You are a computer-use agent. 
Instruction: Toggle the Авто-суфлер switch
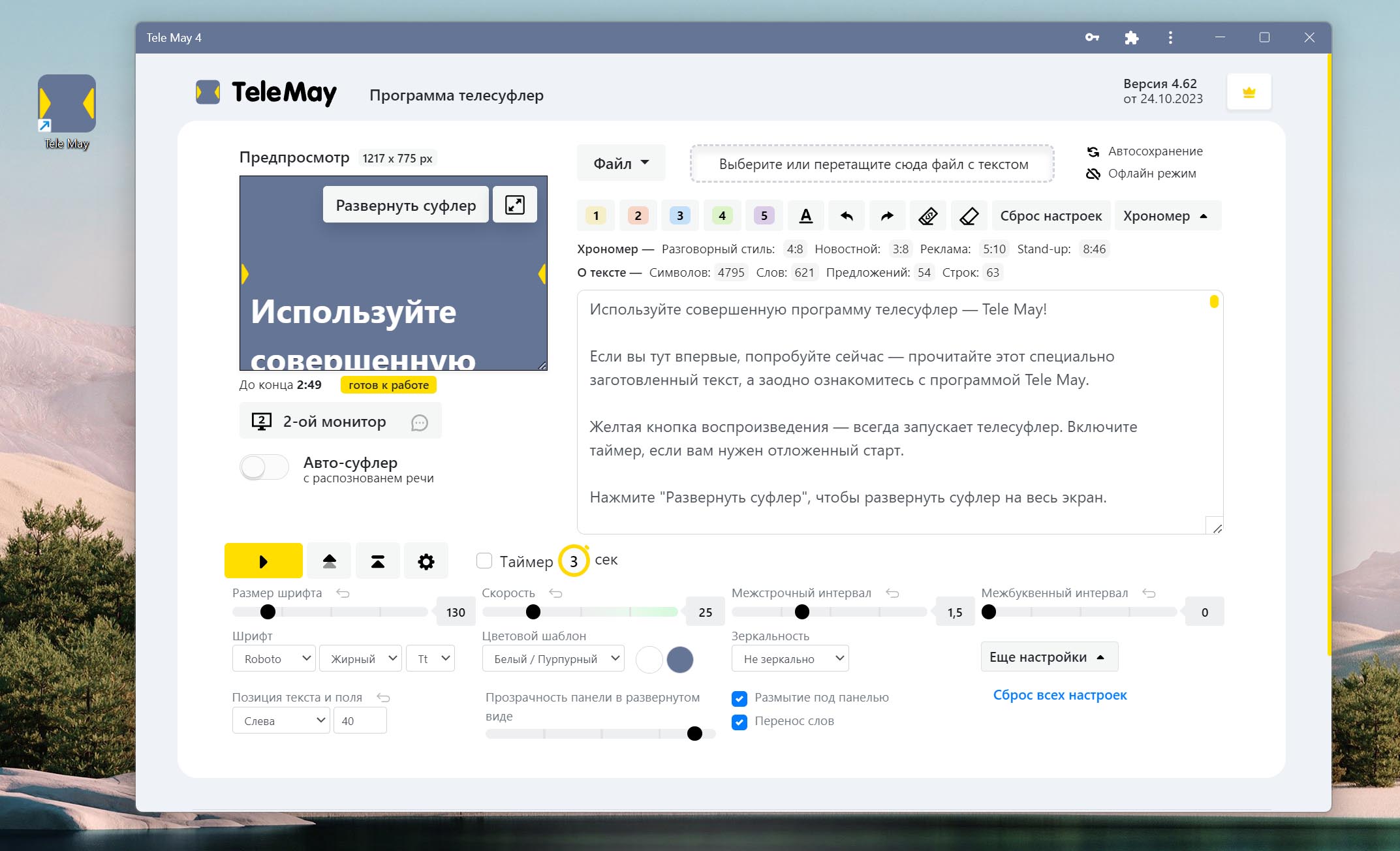[x=264, y=467]
